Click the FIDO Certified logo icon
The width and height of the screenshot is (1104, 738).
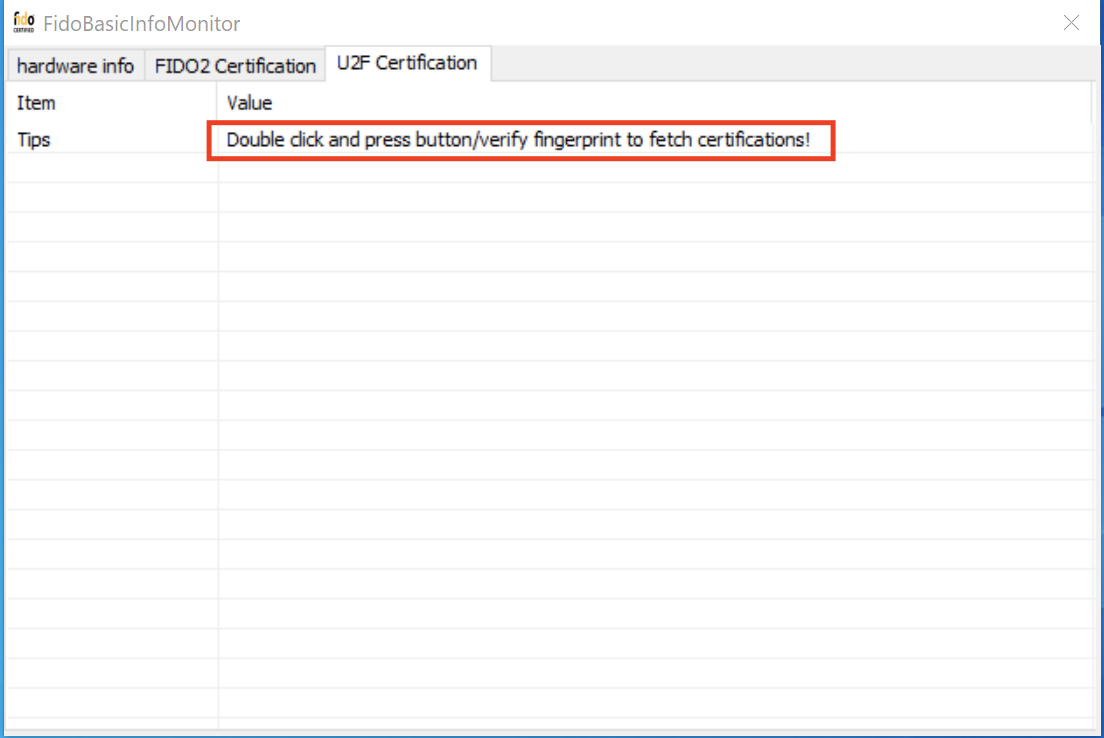click(22, 20)
